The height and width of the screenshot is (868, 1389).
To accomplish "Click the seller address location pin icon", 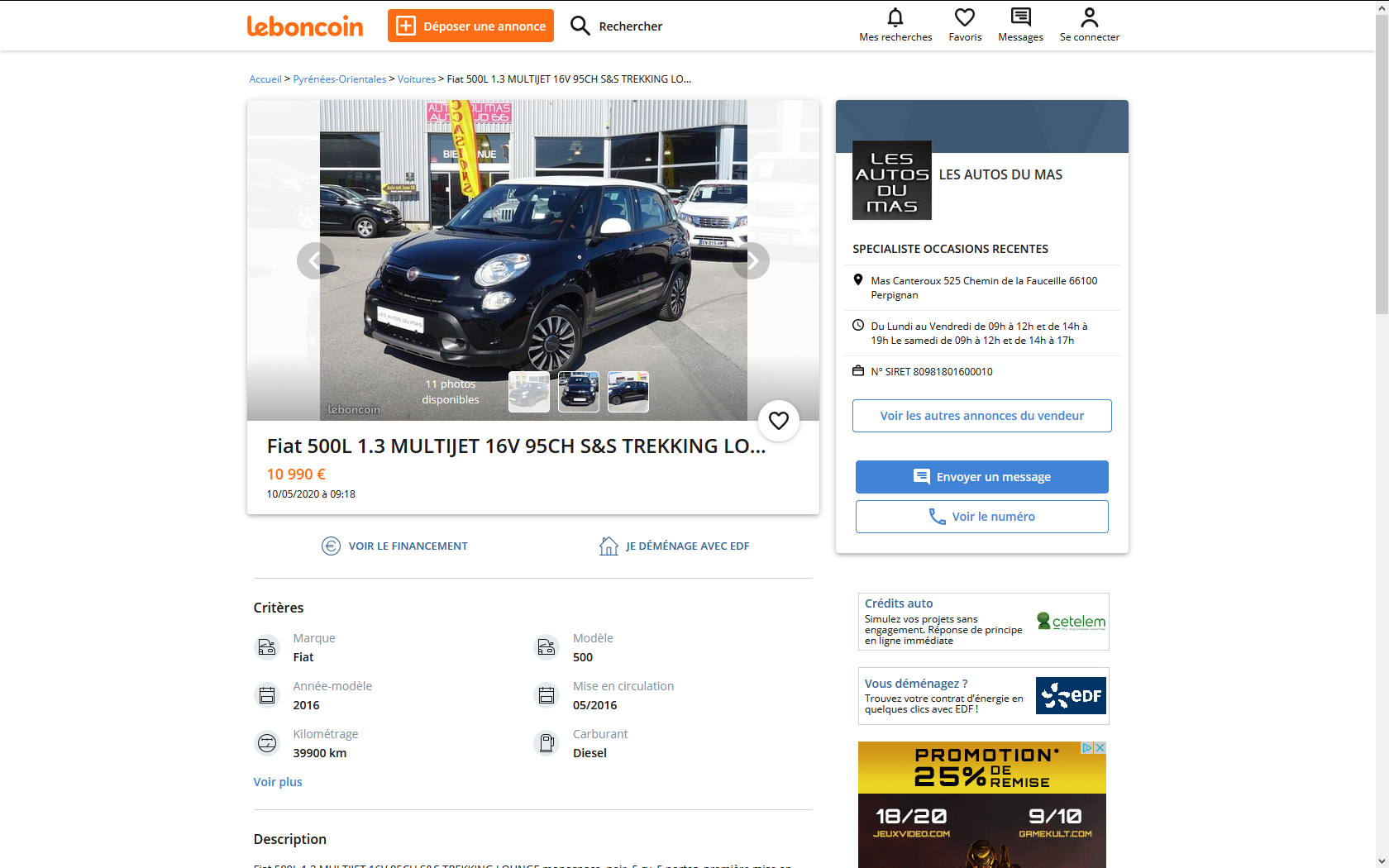I will tap(858, 280).
